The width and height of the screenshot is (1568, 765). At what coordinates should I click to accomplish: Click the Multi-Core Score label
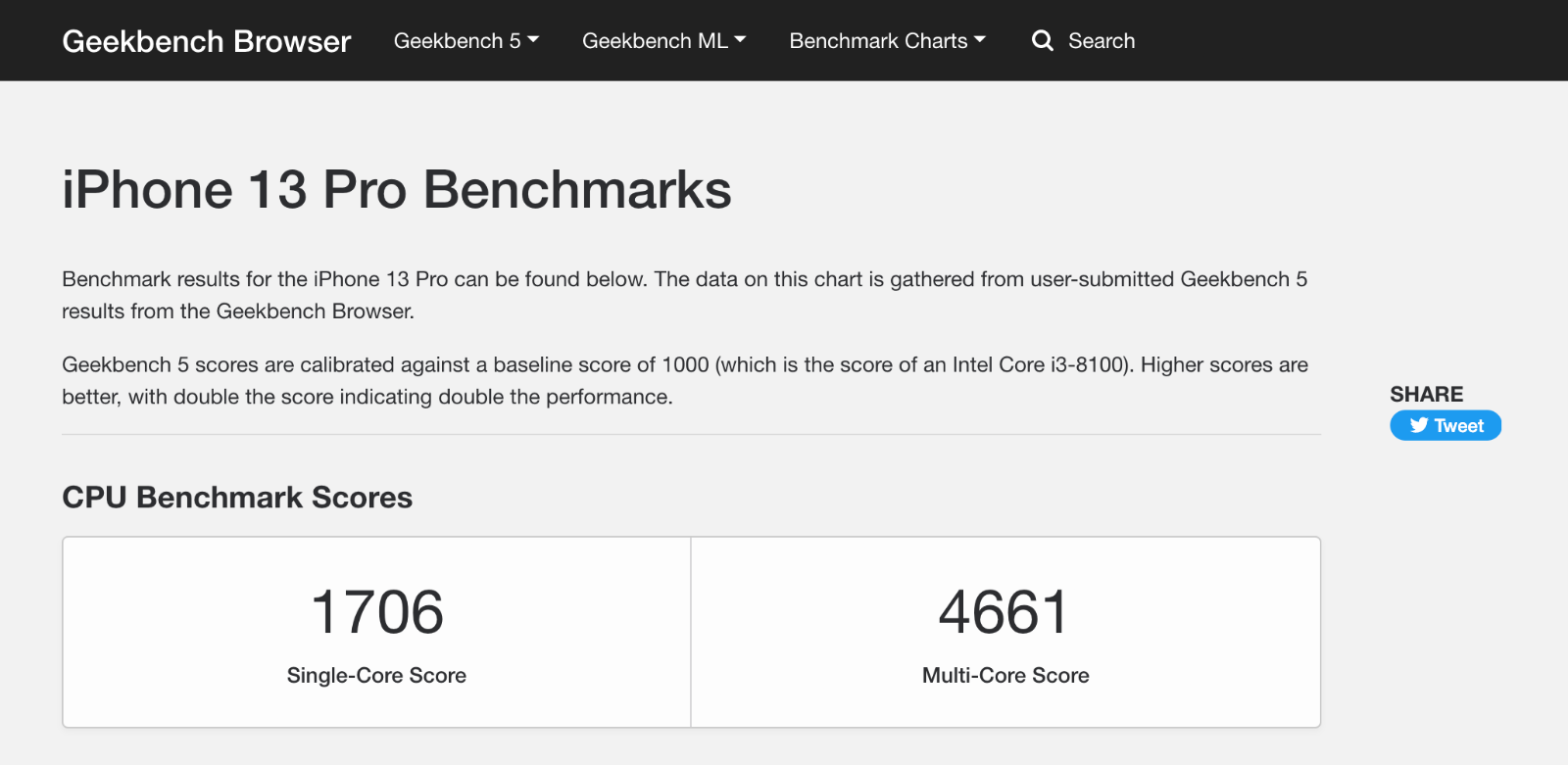[x=1005, y=675]
